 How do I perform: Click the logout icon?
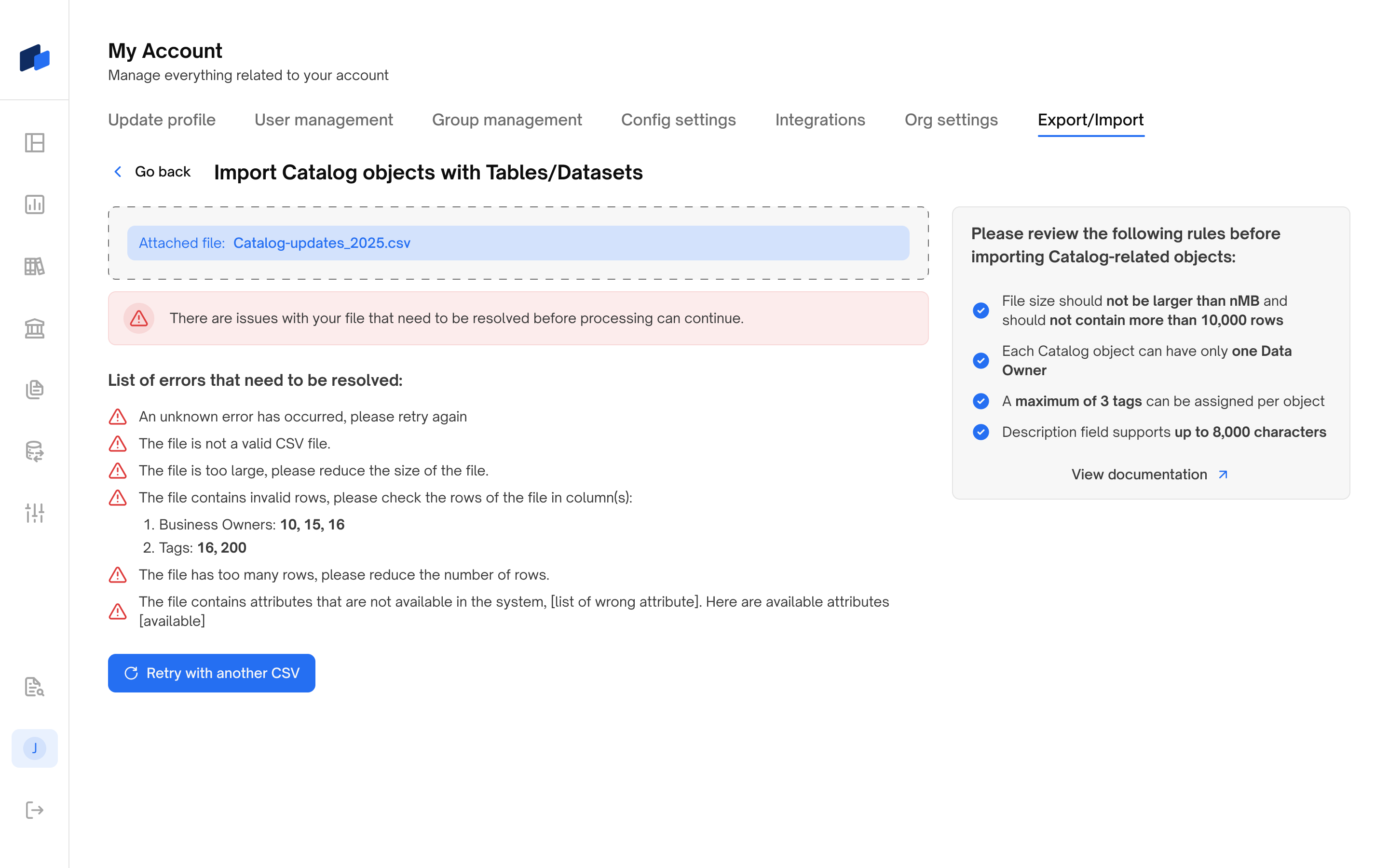point(34,810)
